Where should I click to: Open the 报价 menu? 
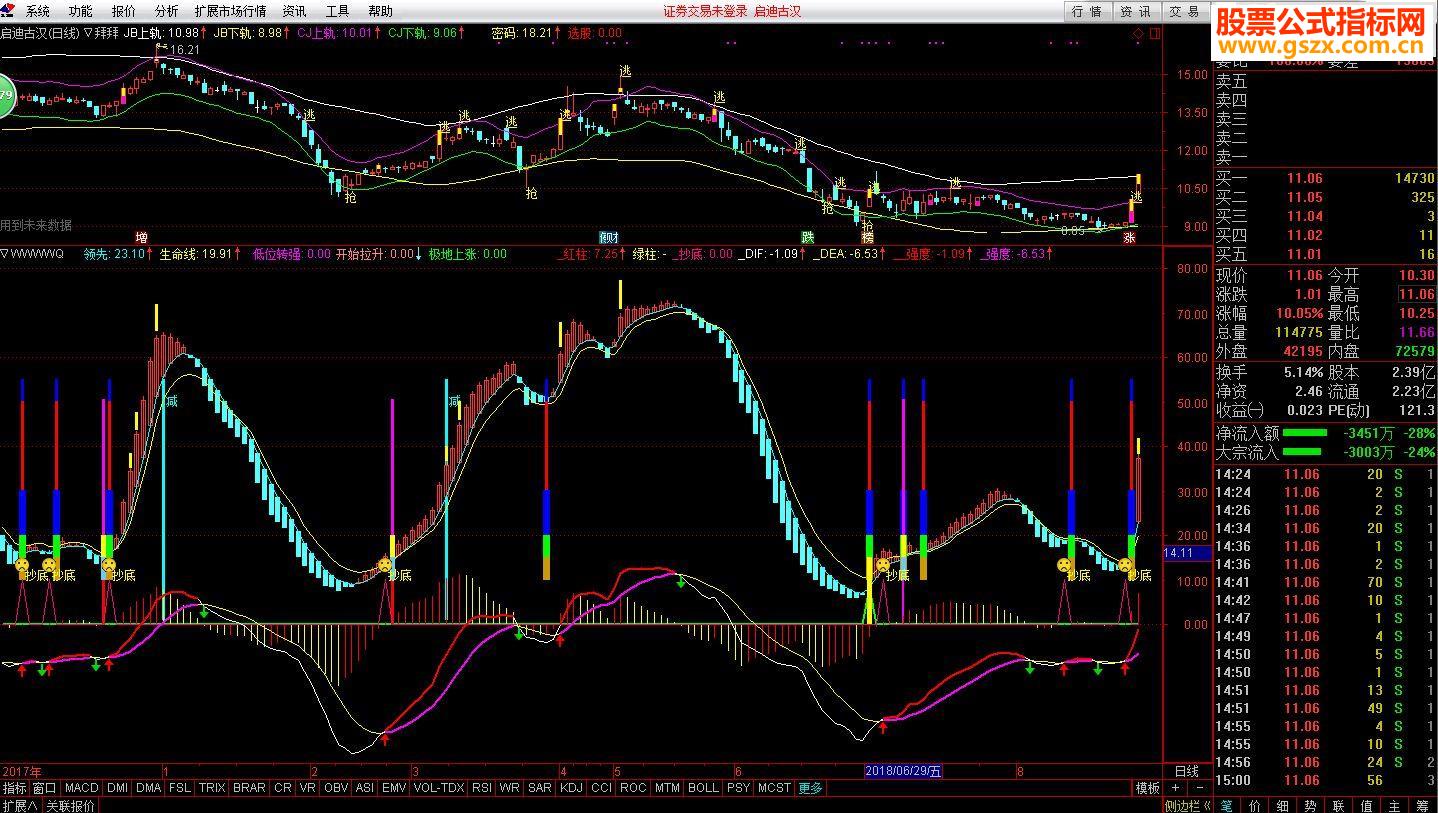point(124,11)
